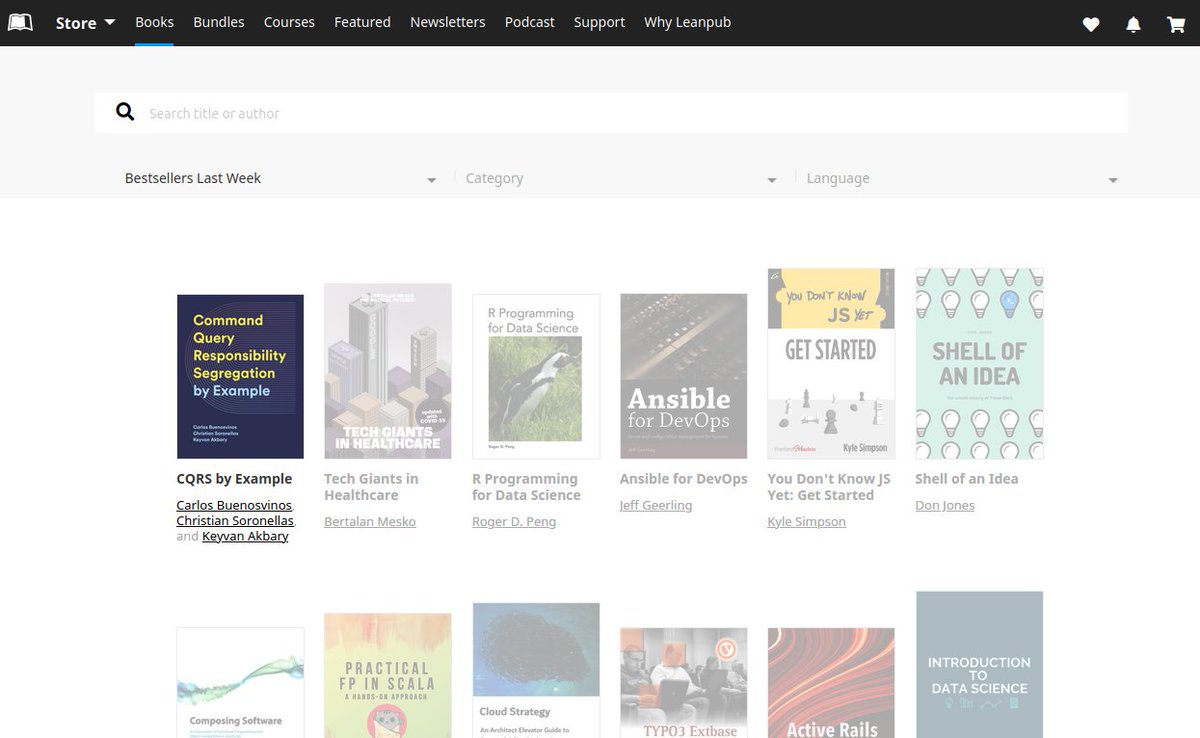Go to the Podcast tab
Image resolution: width=1200 pixels, height=738 pixels.
pos(529,22)
